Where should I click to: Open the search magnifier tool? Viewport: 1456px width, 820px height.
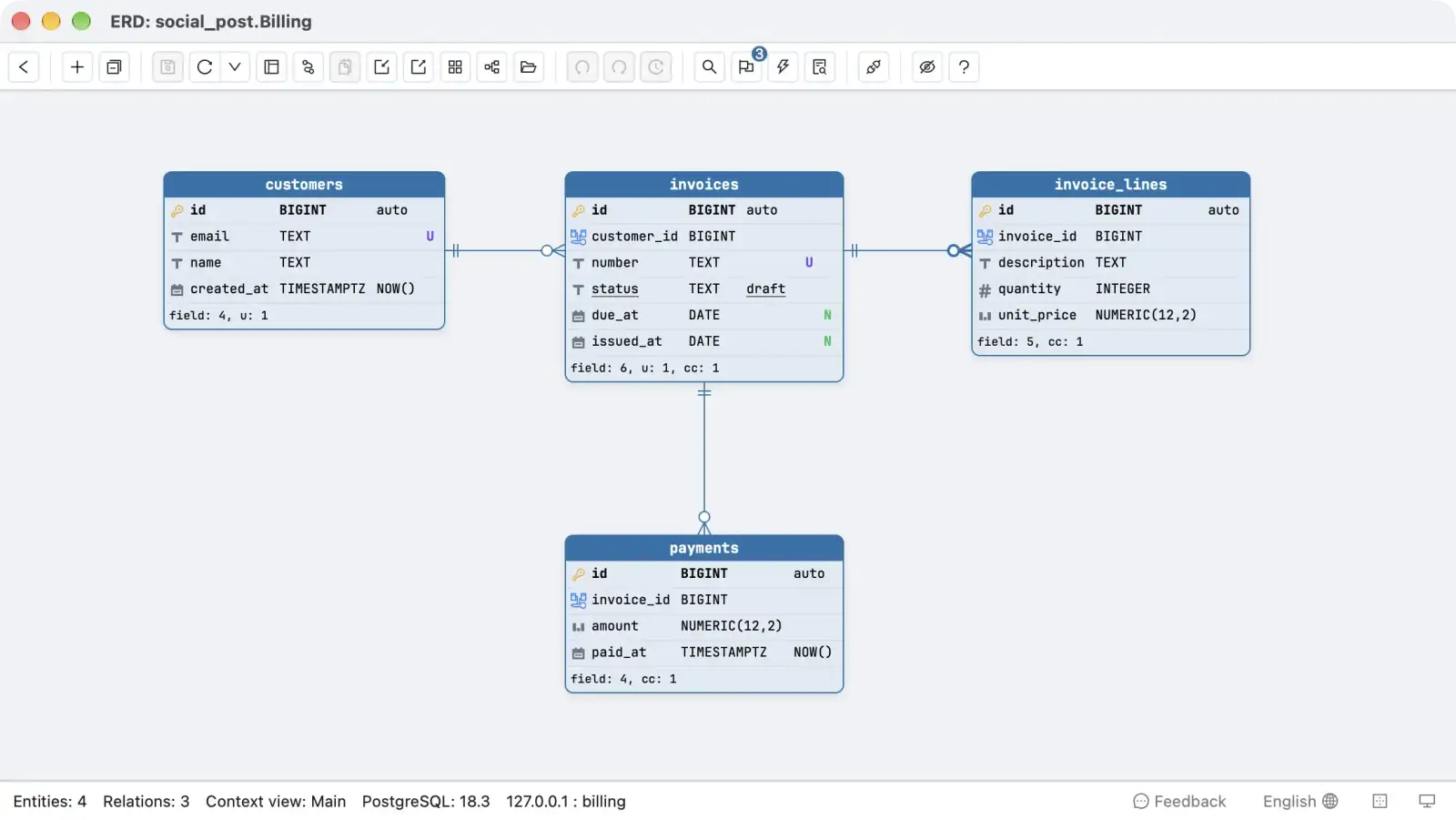pyautogui.click(x=709, y=66)
